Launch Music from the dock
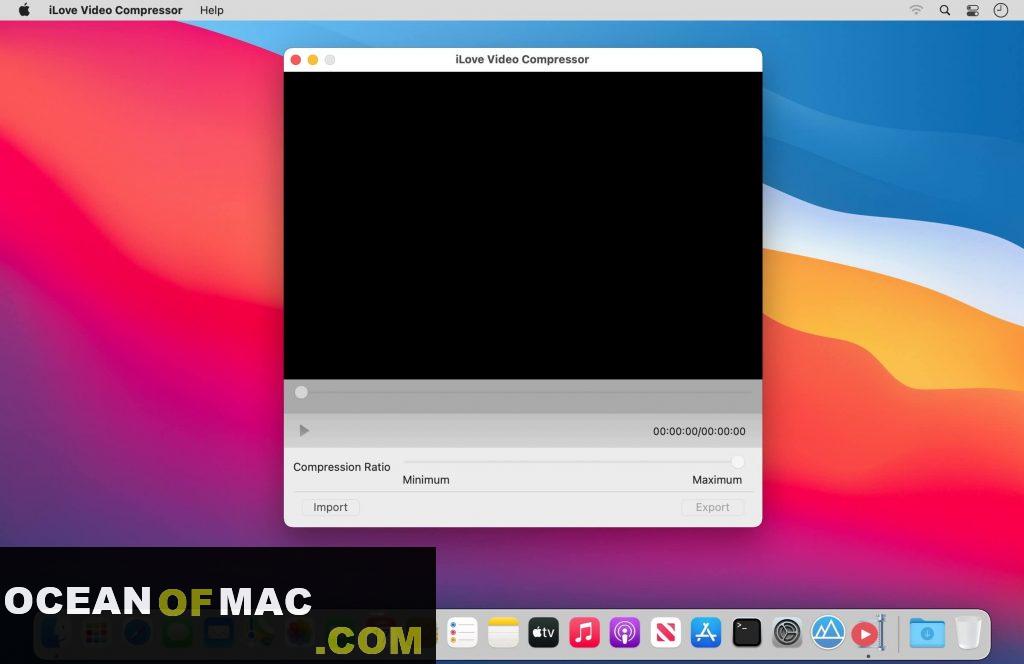The width and height of the screenshot is (1024, 664). [584, 632]
